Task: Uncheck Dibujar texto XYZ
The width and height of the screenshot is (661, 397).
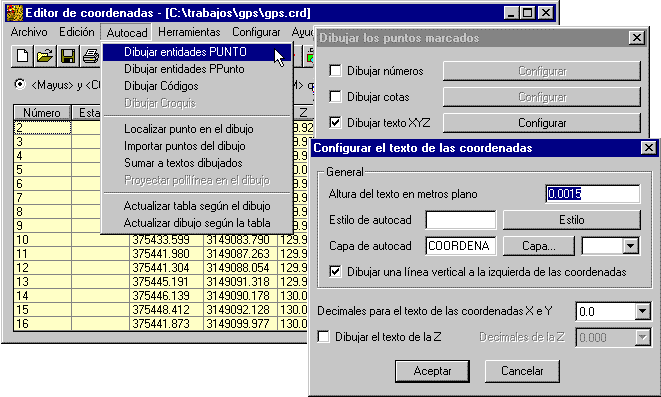Action: 335,123
